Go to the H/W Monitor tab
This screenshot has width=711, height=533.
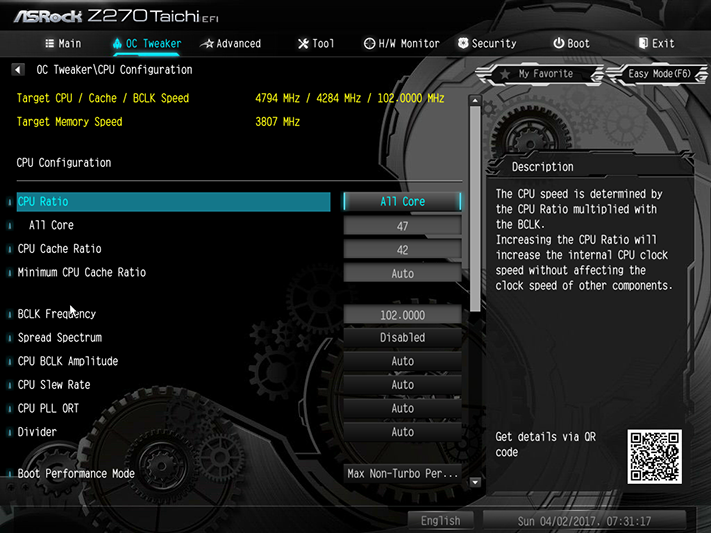402,44
